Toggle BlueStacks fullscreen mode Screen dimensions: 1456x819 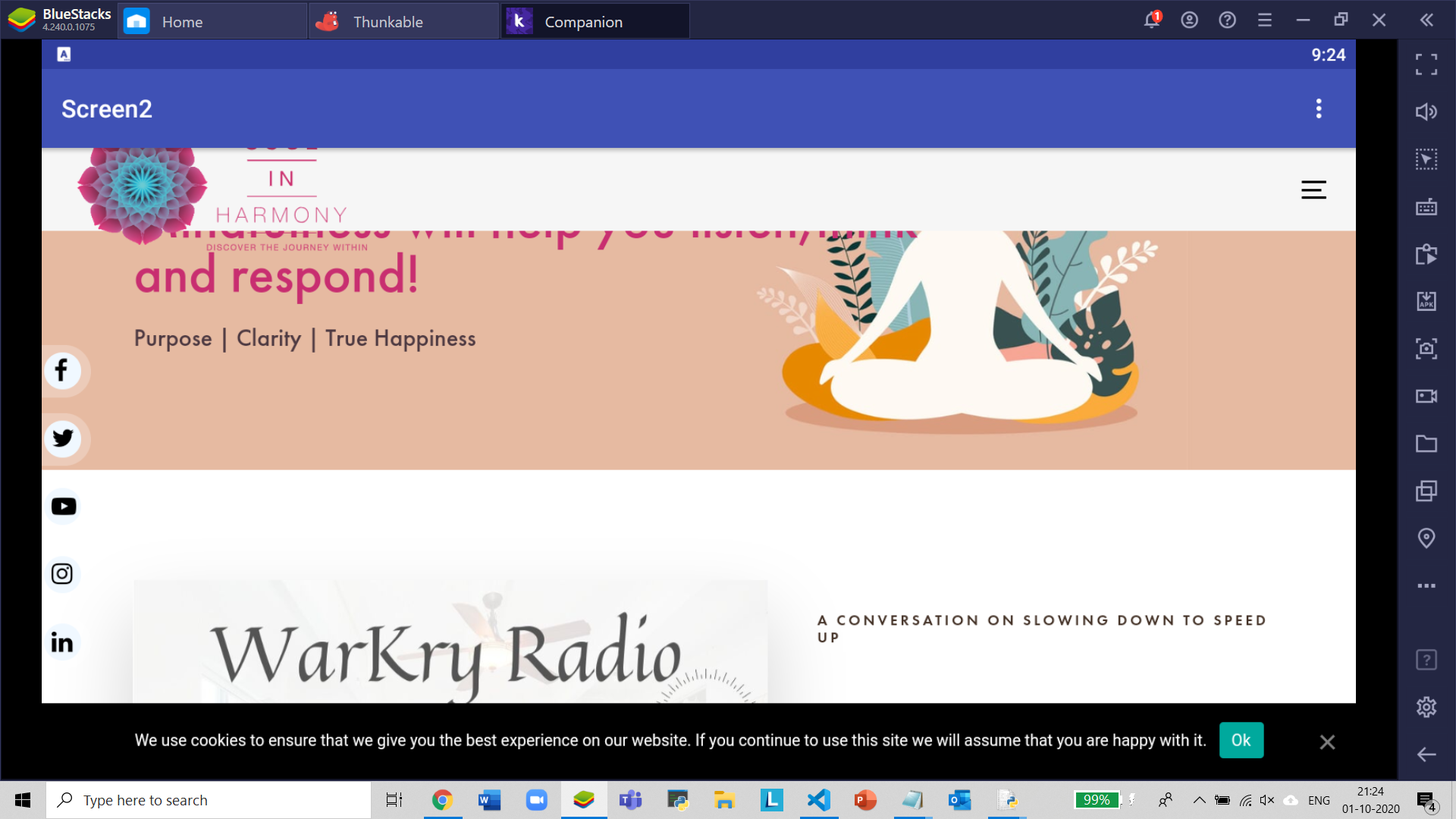point(1426,64)
